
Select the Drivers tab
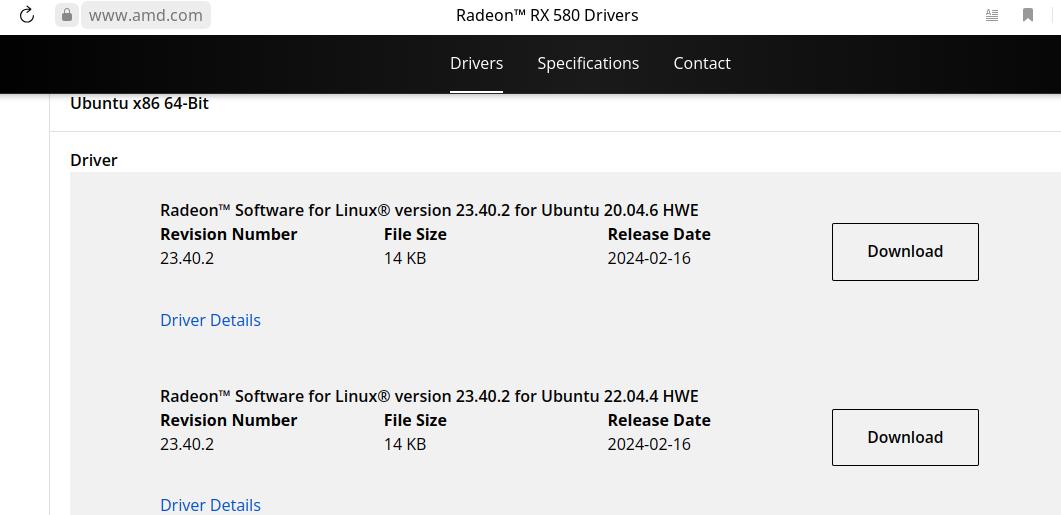coord(476,64)
